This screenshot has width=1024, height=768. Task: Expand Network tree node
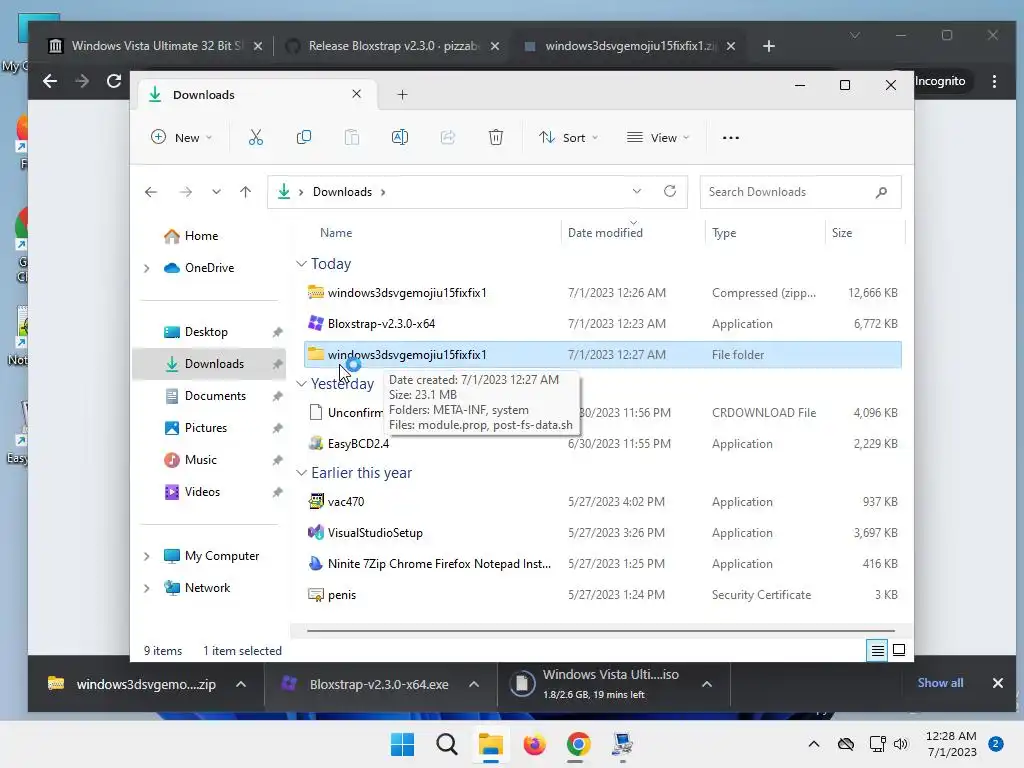click(146, 588)
